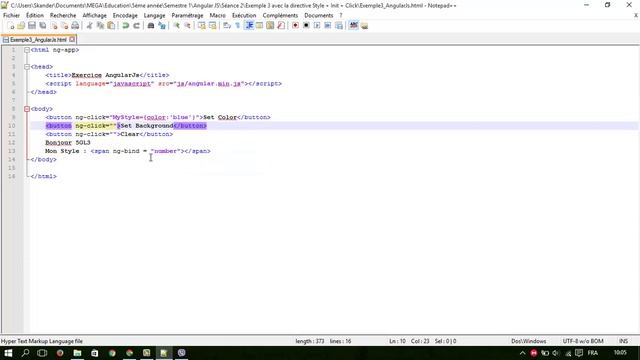Open the Recherche menu
The height and width of the screenshot is (360, 640).
[63, 15]
